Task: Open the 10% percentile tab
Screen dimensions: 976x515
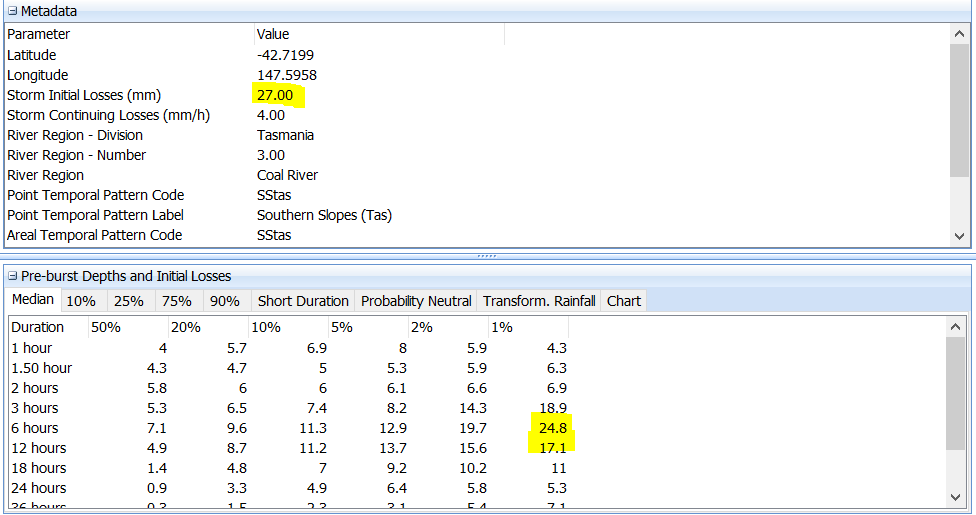Action: [x=81, y=301]
